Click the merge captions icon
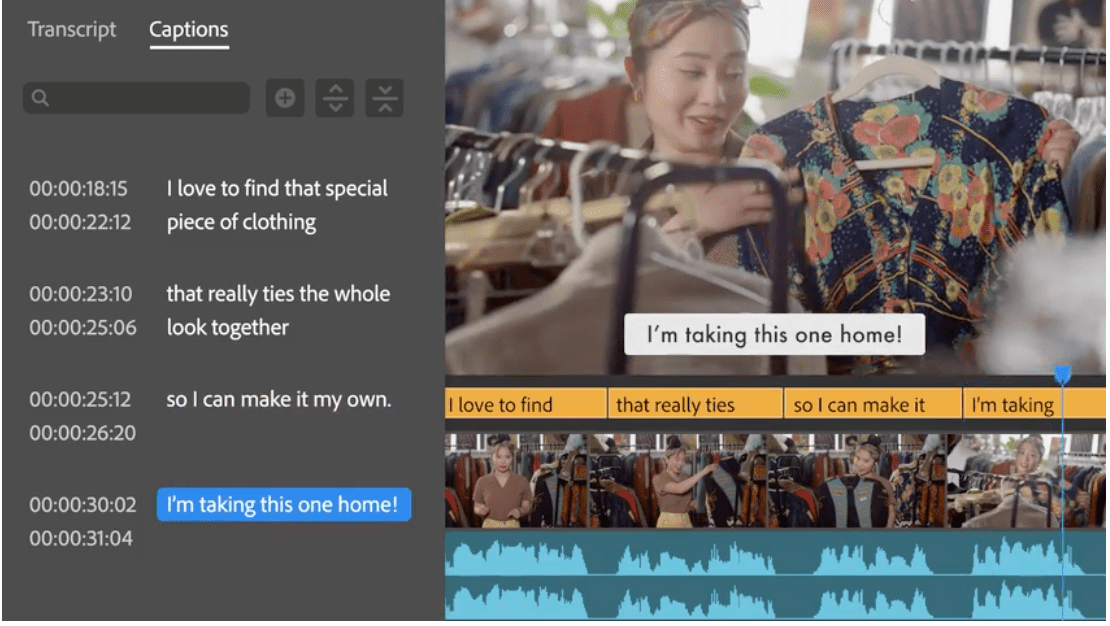The image size is (1110, 626). pyautogui.click(x=384, y=98)
